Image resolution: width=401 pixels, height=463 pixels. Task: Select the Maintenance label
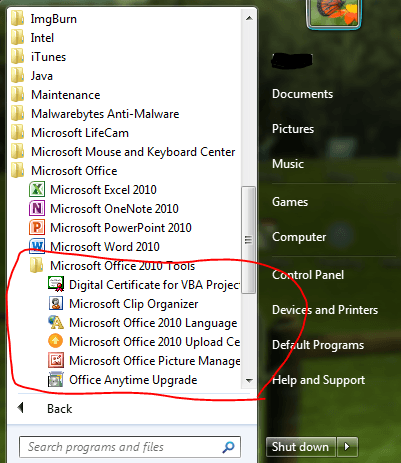(x=66, y=95)
